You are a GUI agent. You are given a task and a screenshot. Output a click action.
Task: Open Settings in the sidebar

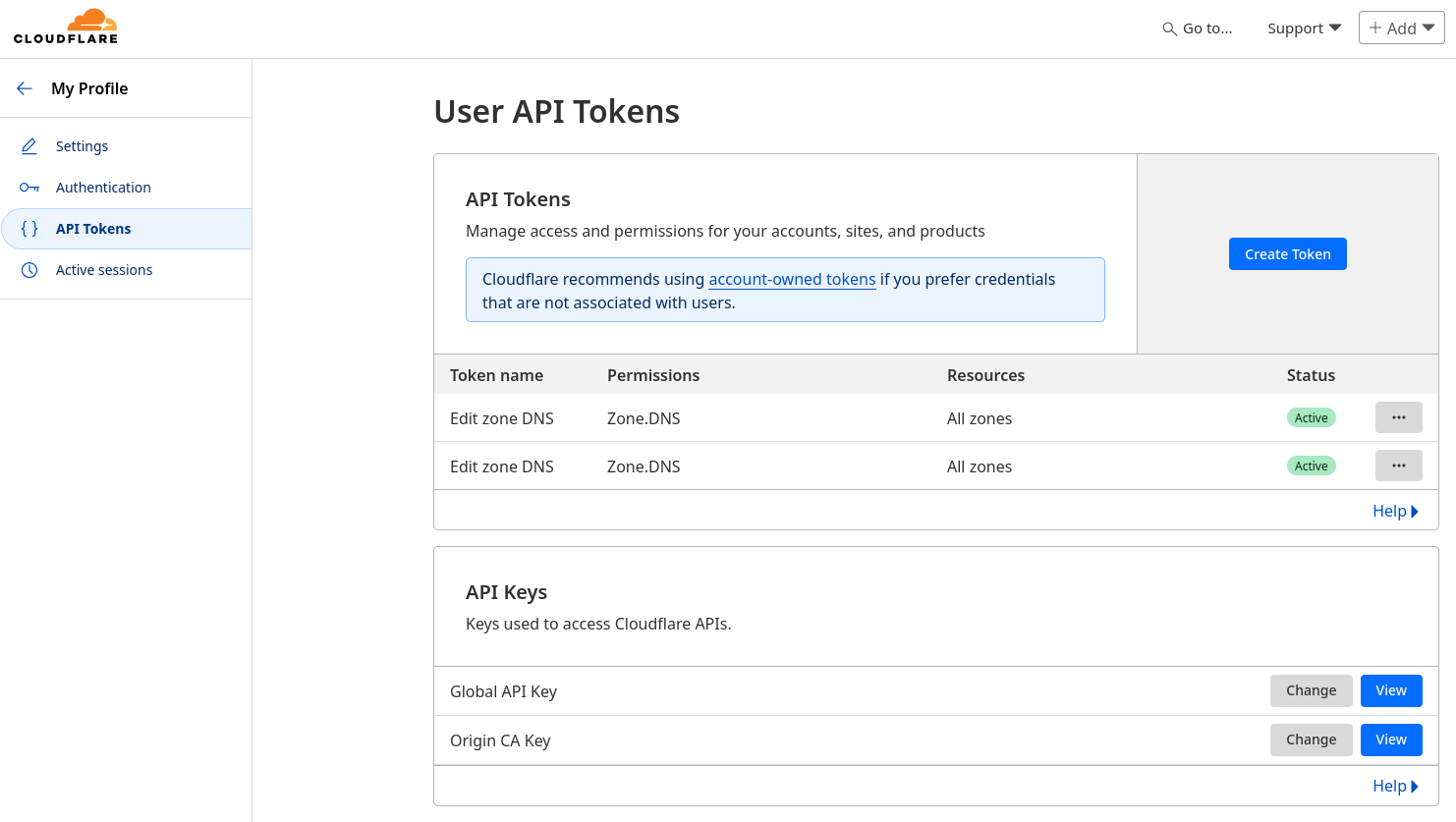126,146
